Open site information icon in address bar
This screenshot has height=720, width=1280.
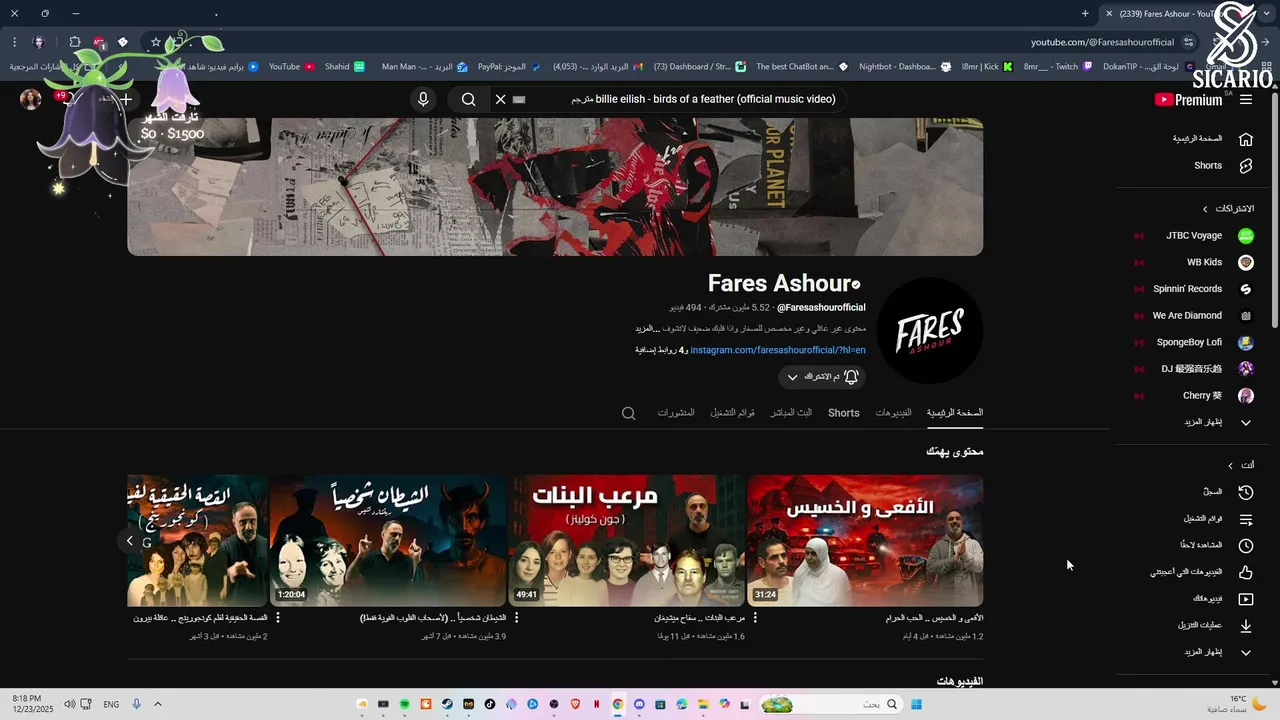tap(1188, 42)
